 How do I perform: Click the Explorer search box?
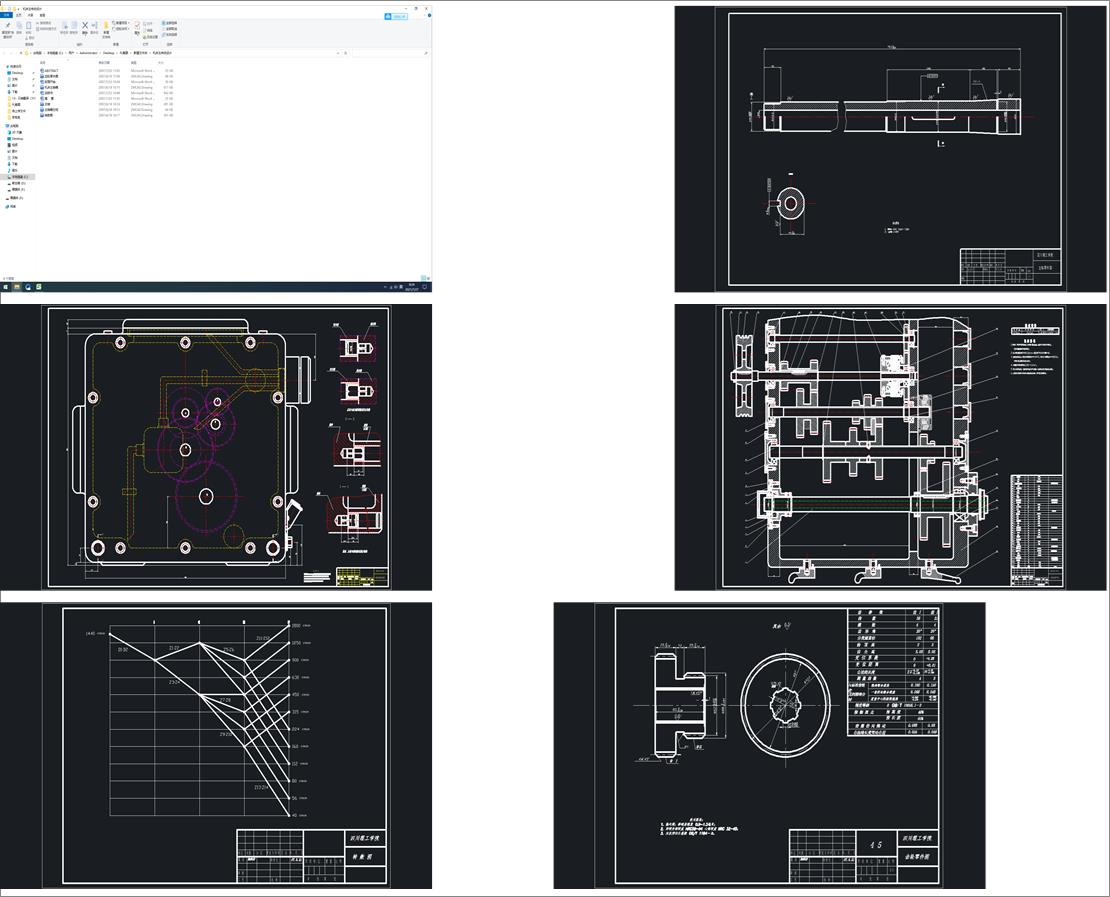391,53
